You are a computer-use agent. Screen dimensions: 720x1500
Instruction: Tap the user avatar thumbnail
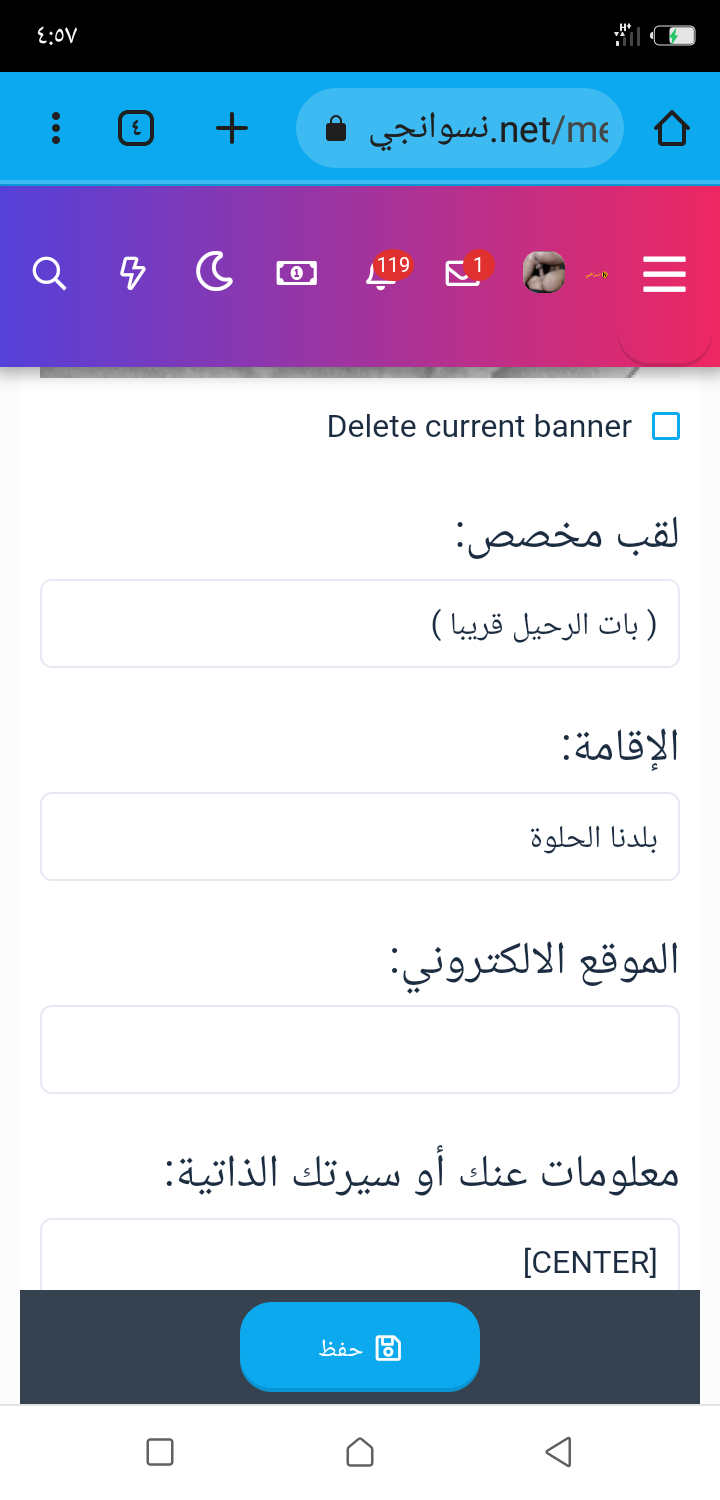[x=544, y=272]
